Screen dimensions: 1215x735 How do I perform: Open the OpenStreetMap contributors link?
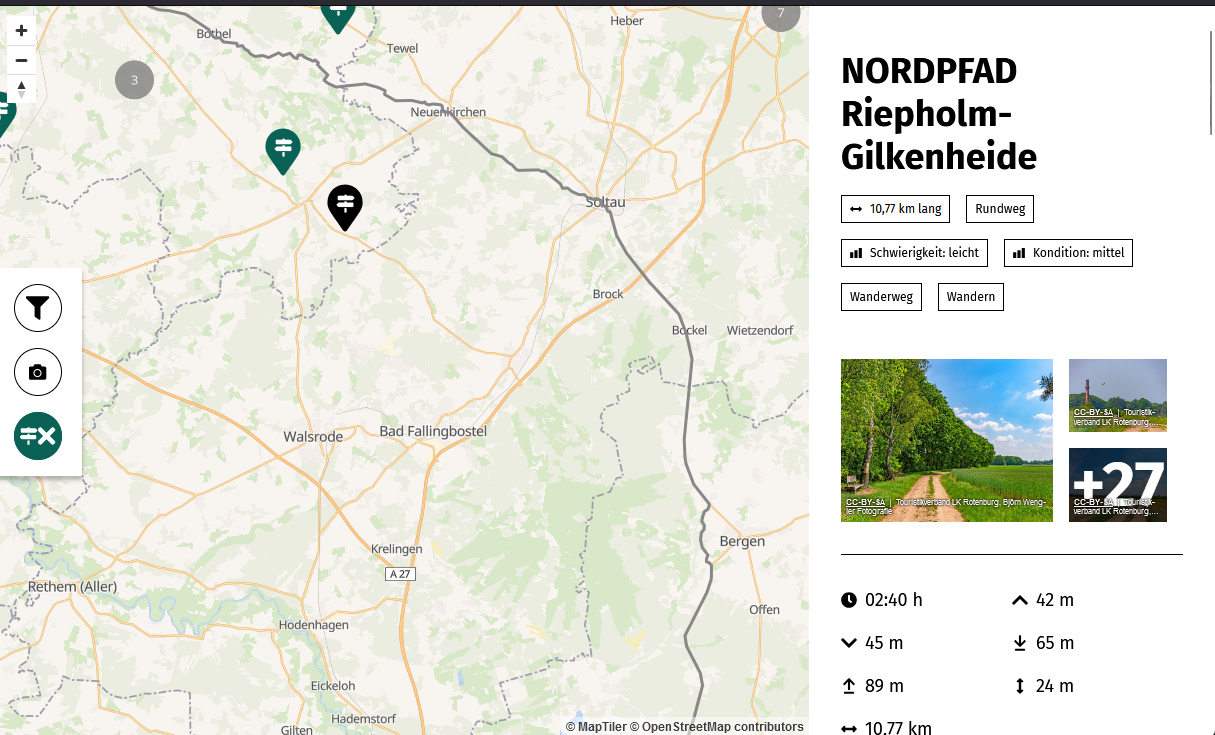point(722,727)
